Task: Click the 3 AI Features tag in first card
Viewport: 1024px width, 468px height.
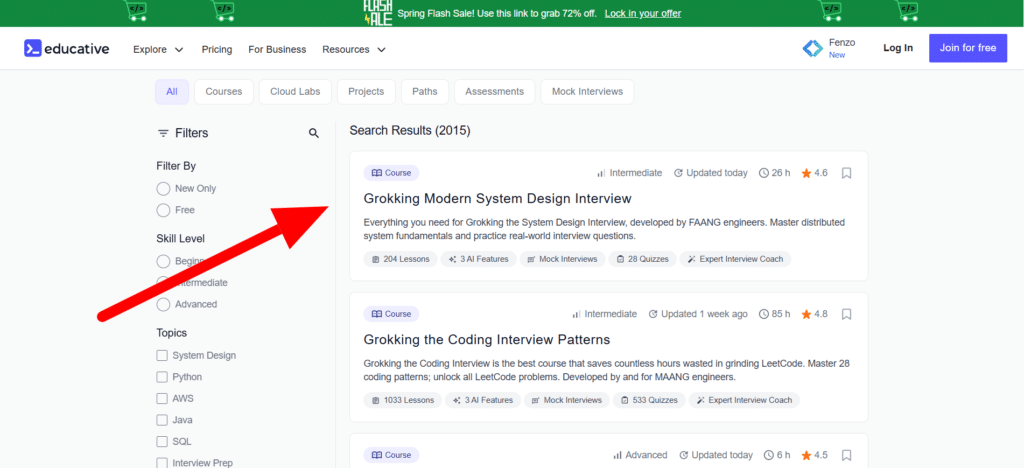Action: (x=479, y=259)
